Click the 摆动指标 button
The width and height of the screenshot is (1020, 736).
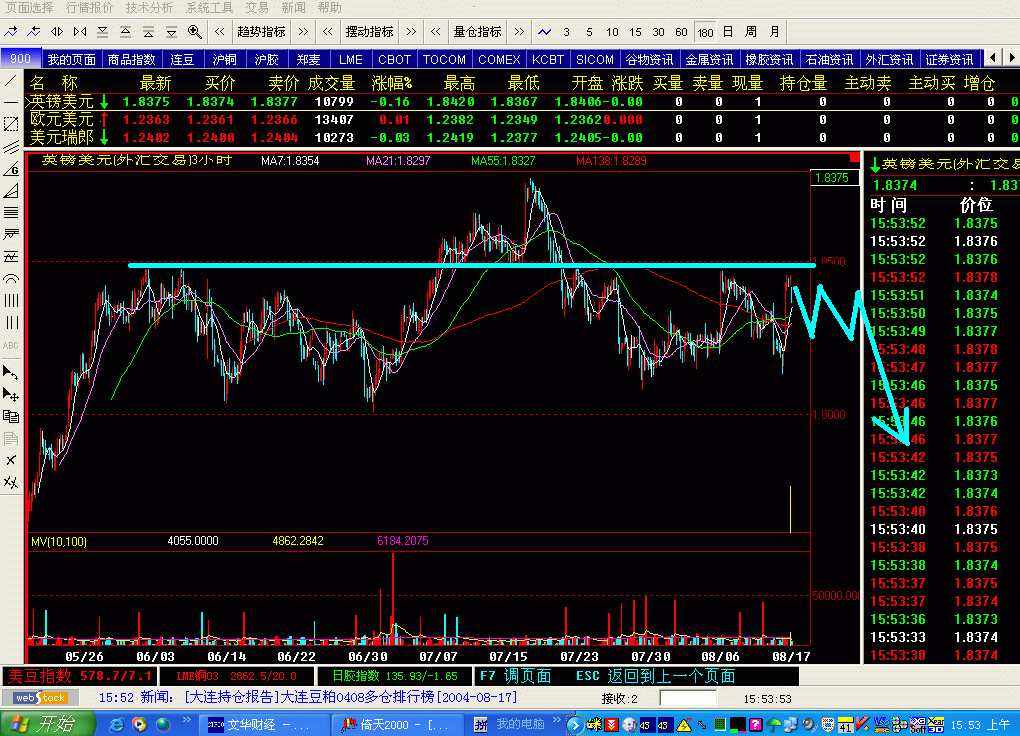369,31
